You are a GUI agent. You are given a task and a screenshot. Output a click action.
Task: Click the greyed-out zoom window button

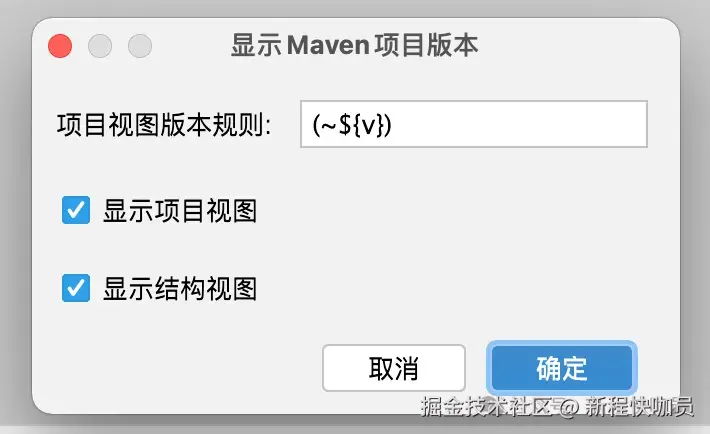[x=139, y=46]
